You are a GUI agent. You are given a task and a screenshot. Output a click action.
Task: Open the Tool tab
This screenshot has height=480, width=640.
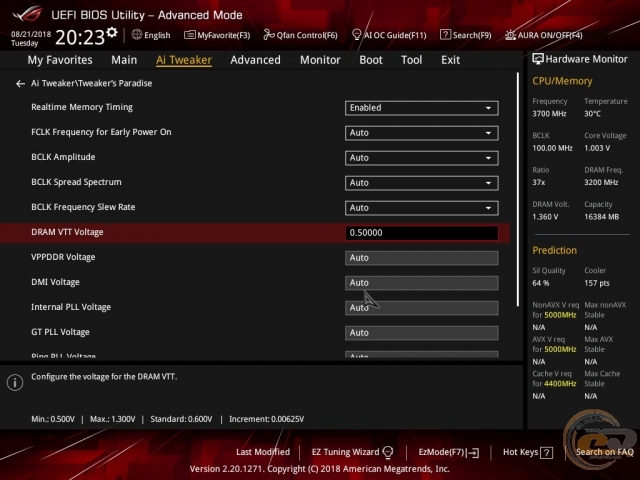click(x=411, y=60)
